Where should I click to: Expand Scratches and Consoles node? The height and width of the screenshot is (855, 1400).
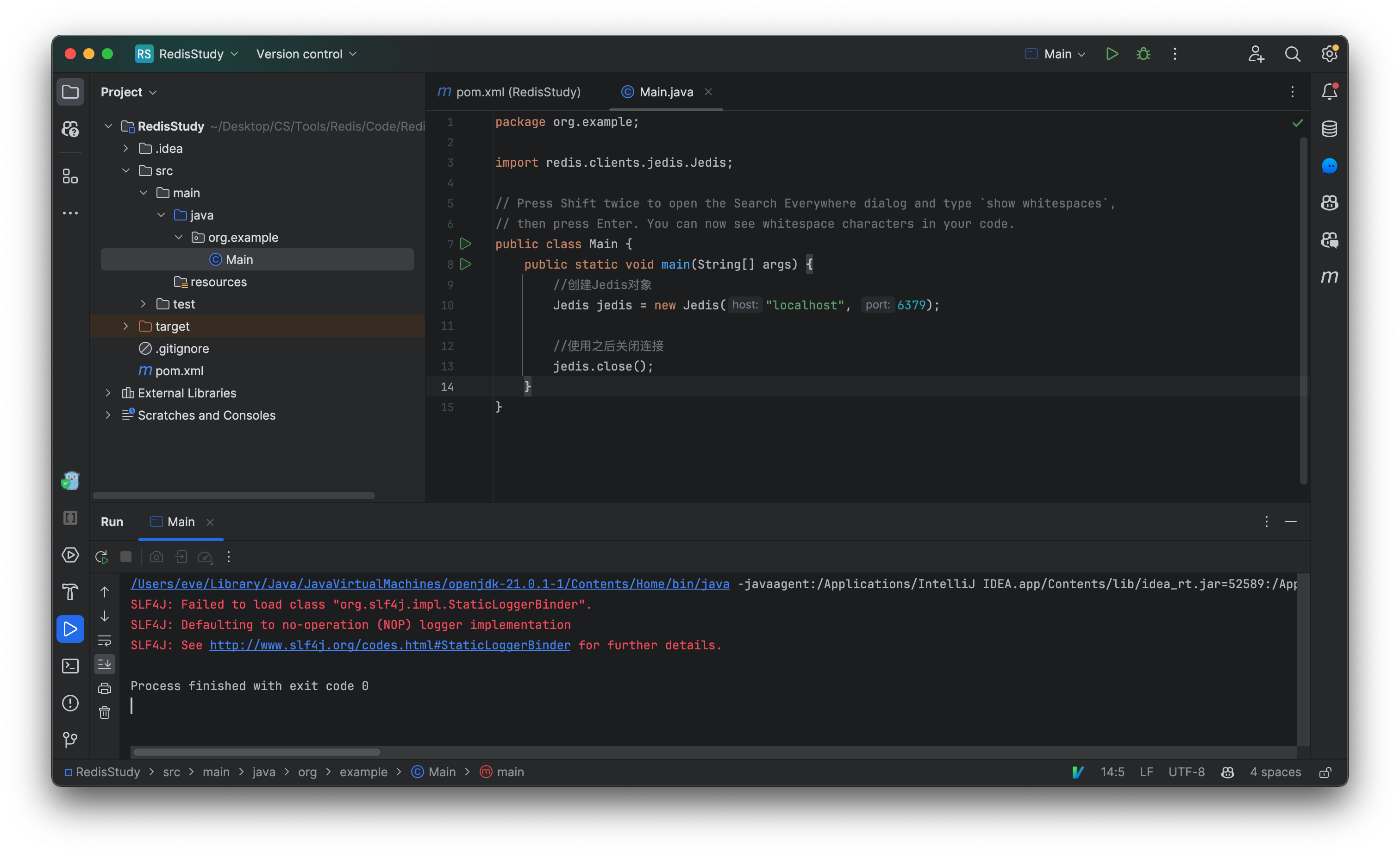click(x=108, y=415)
